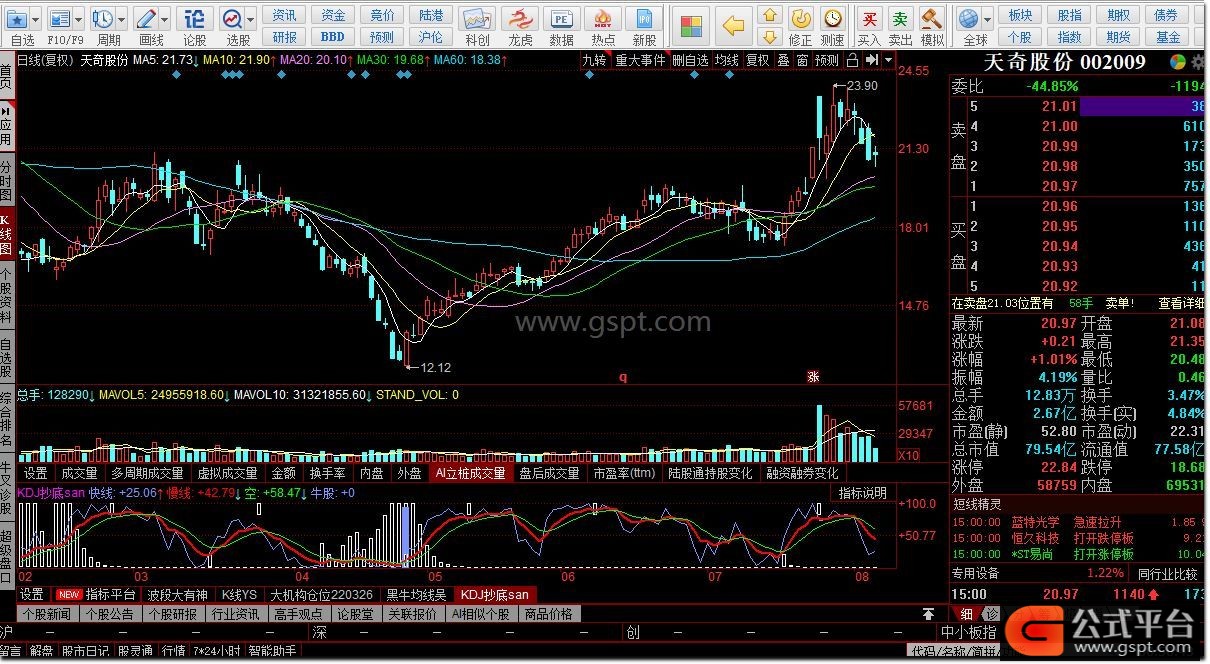The height and width of the screenshot is (664, 1210).
Task: Expand the 周期 period dropdown arrow
Action: tap(120, 19)
